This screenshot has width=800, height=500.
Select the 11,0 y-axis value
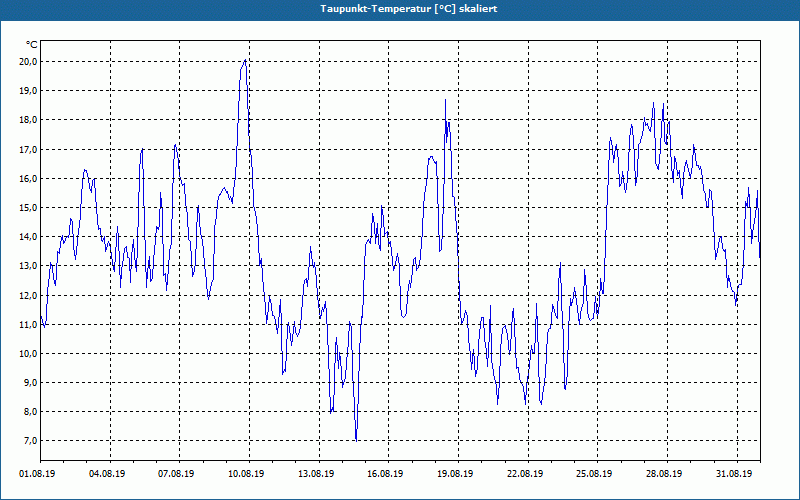(x=29, y=324)
